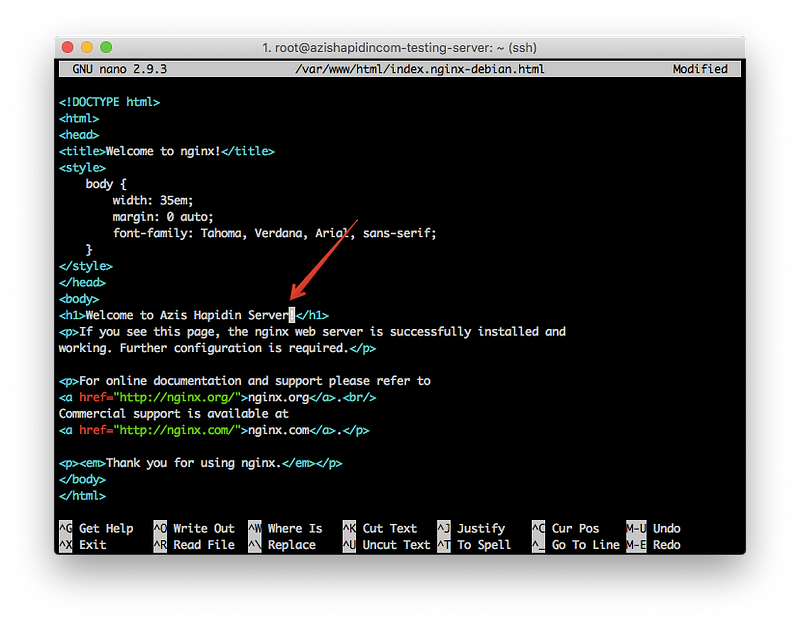Click the M-U Undo shortcut
This screenshot has width=800, height=626.
tap(654, 528)
